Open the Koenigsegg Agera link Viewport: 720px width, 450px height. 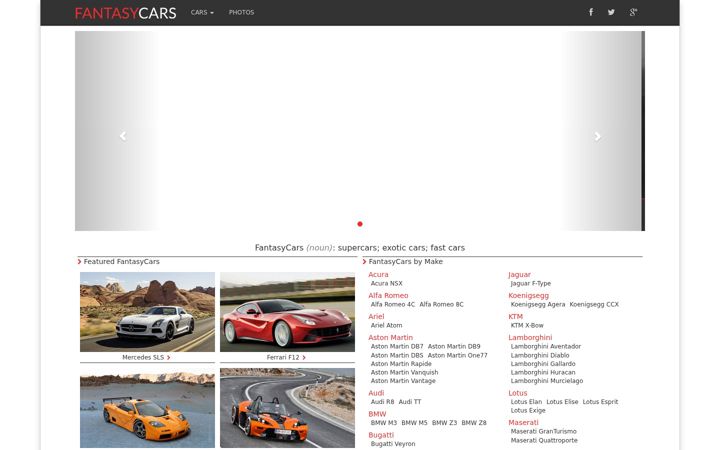click(x=538, y=304)
